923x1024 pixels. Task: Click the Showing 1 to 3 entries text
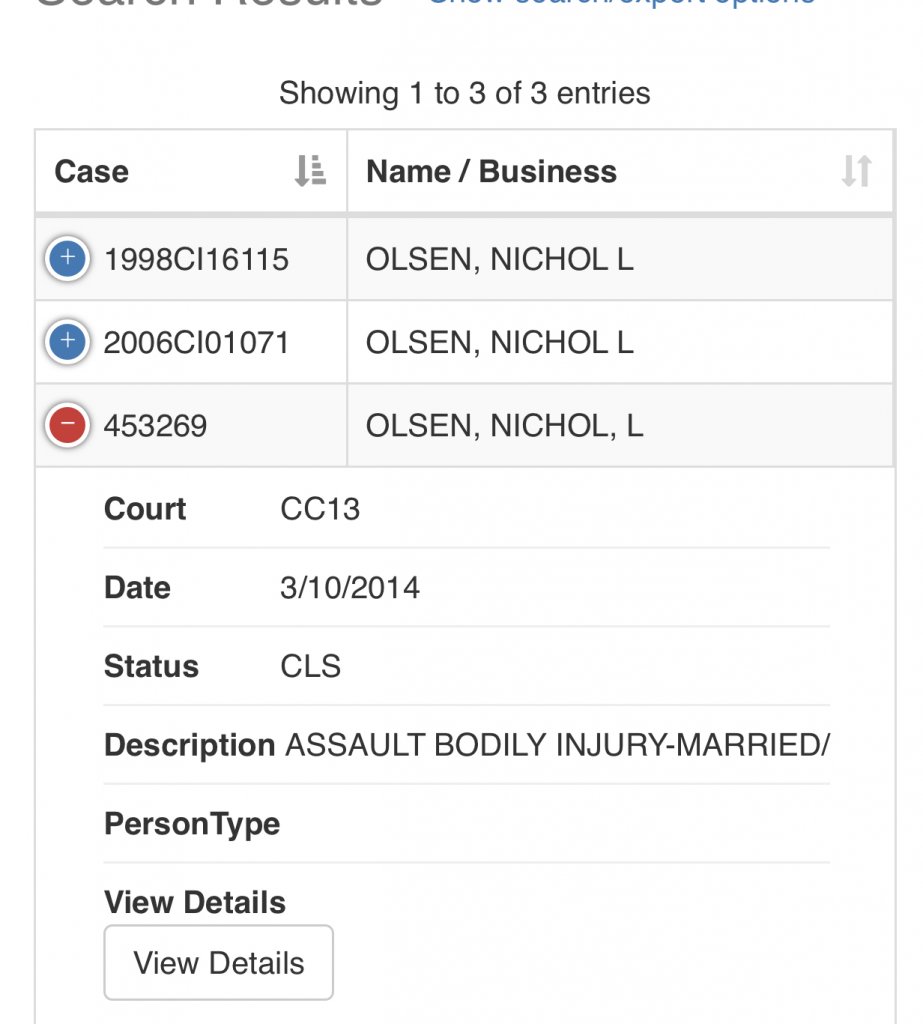point(464,93)
